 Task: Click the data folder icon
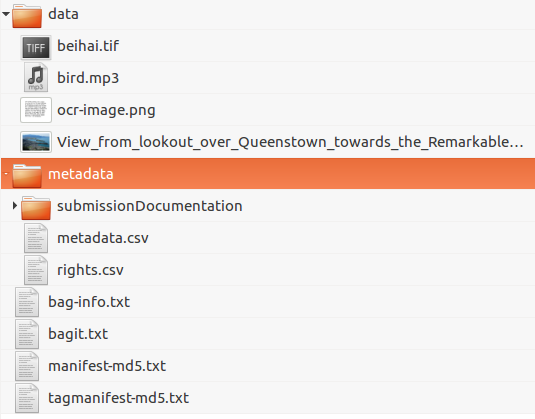[x=27, y=16]
